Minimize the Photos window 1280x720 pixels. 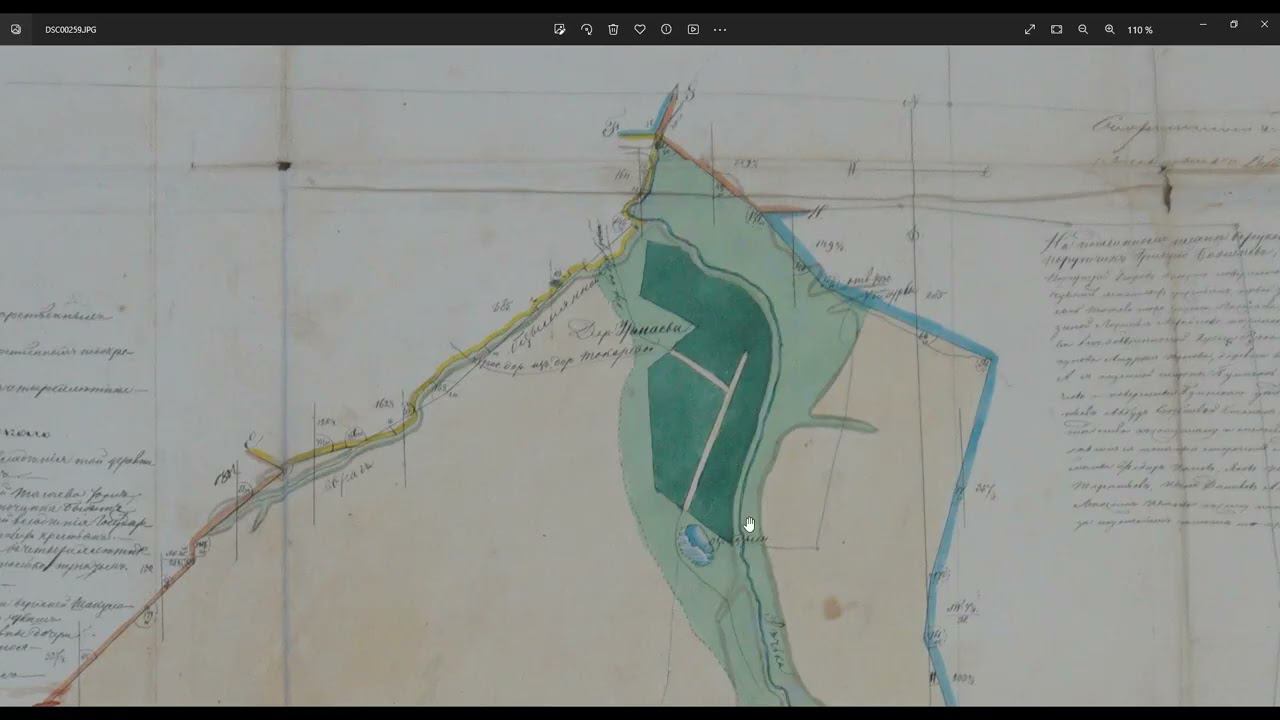(1203, 24)
